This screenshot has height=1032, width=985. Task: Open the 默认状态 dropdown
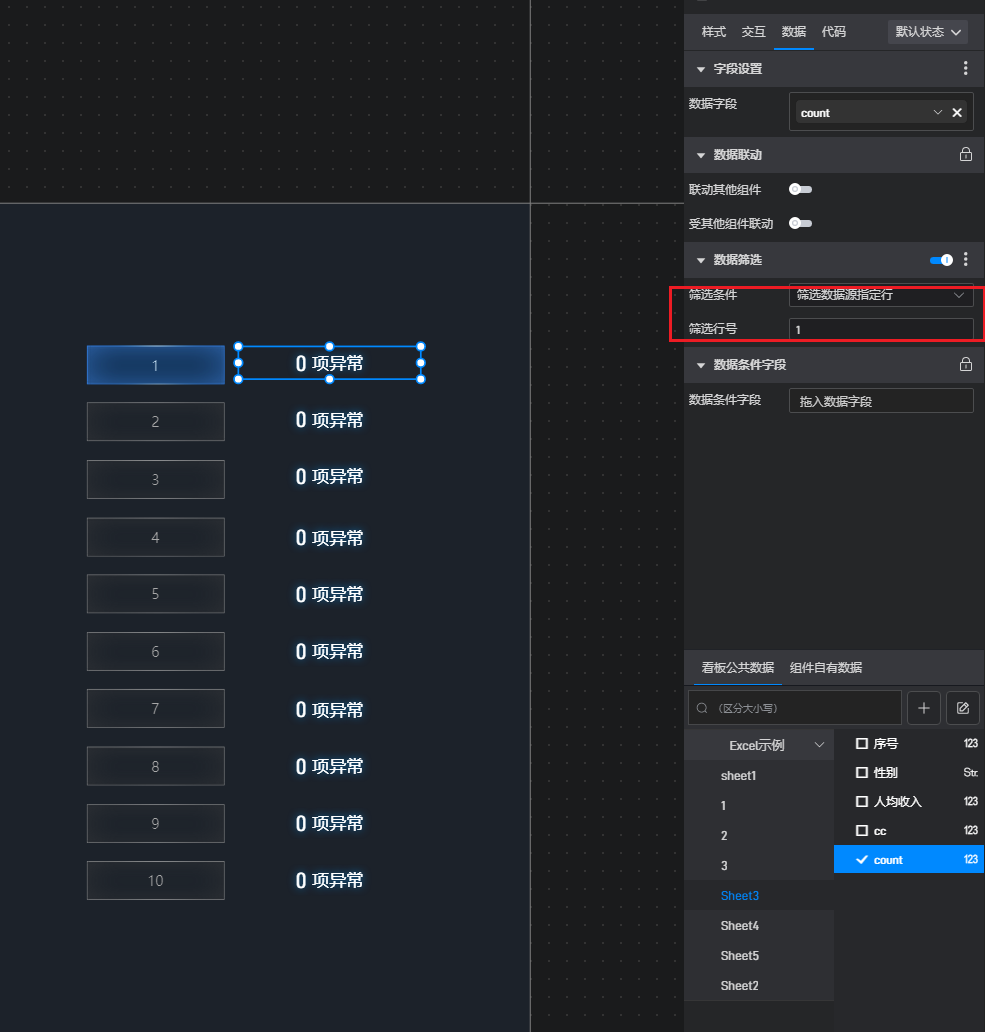928,32
